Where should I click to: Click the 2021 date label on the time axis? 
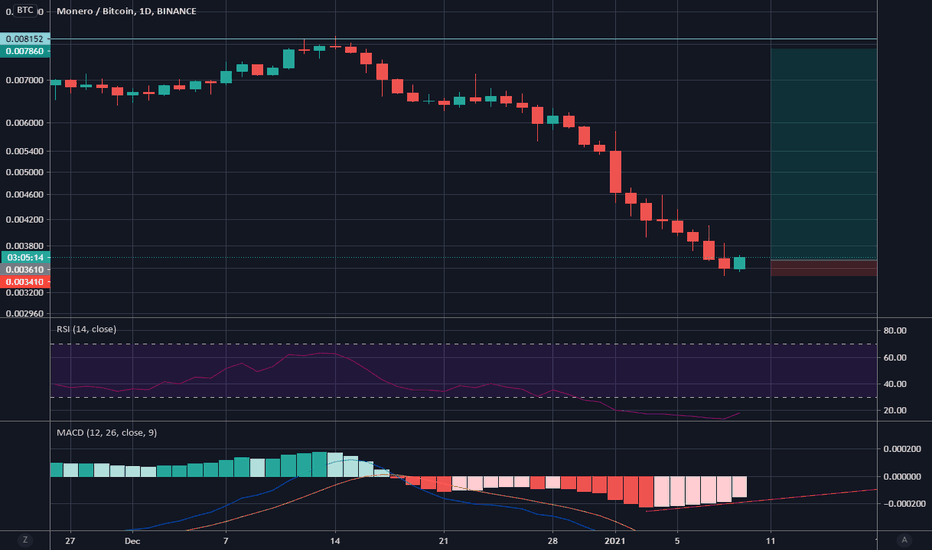point(615,540)
